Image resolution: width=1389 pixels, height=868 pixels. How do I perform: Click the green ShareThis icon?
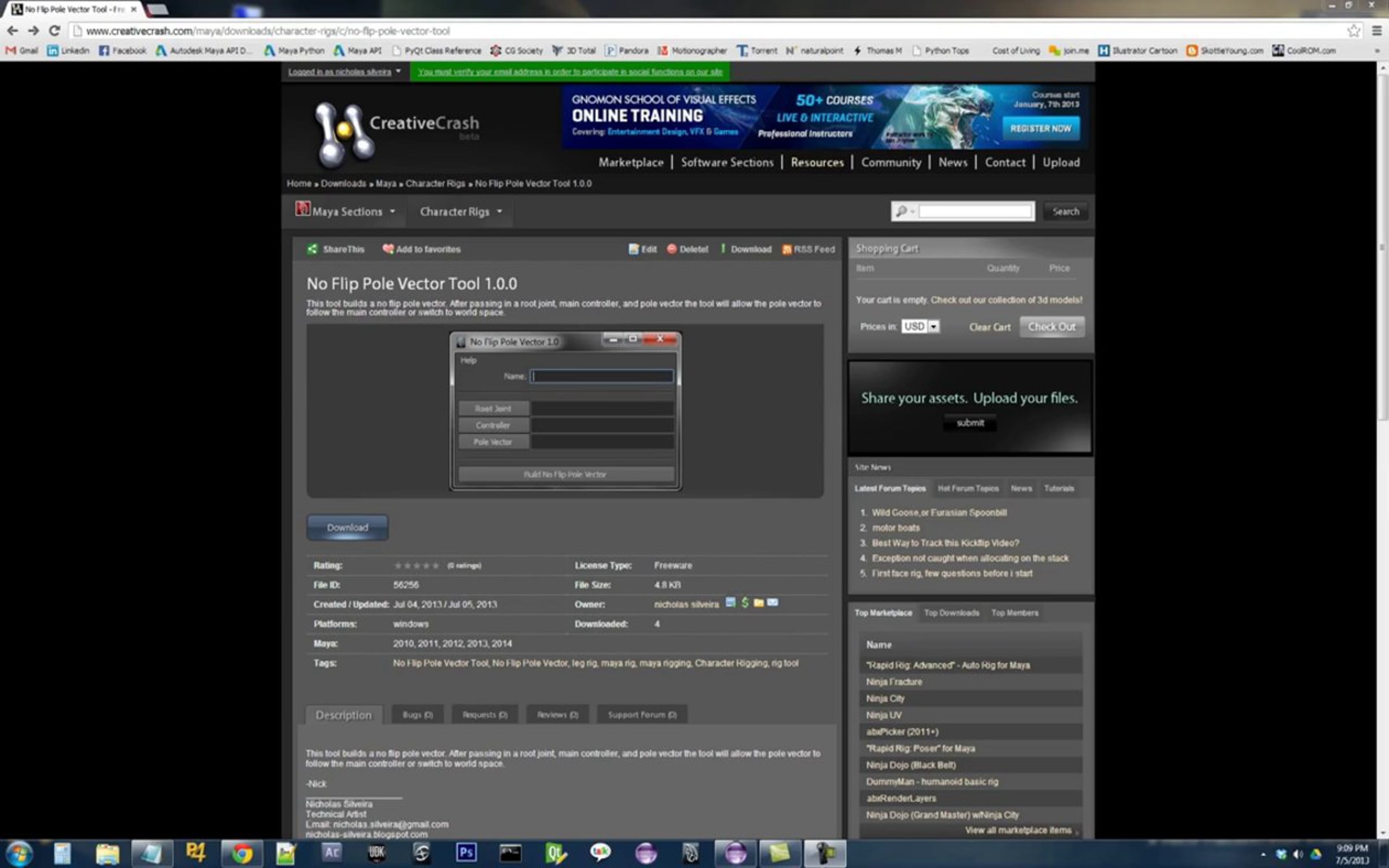click(313, 249)
